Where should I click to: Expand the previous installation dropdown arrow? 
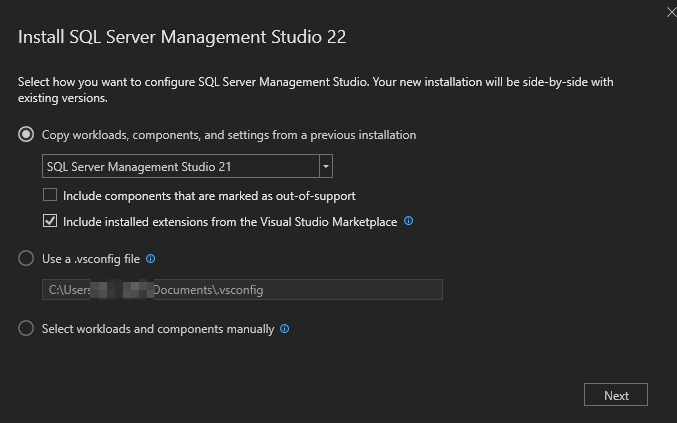tap(325, 166)
